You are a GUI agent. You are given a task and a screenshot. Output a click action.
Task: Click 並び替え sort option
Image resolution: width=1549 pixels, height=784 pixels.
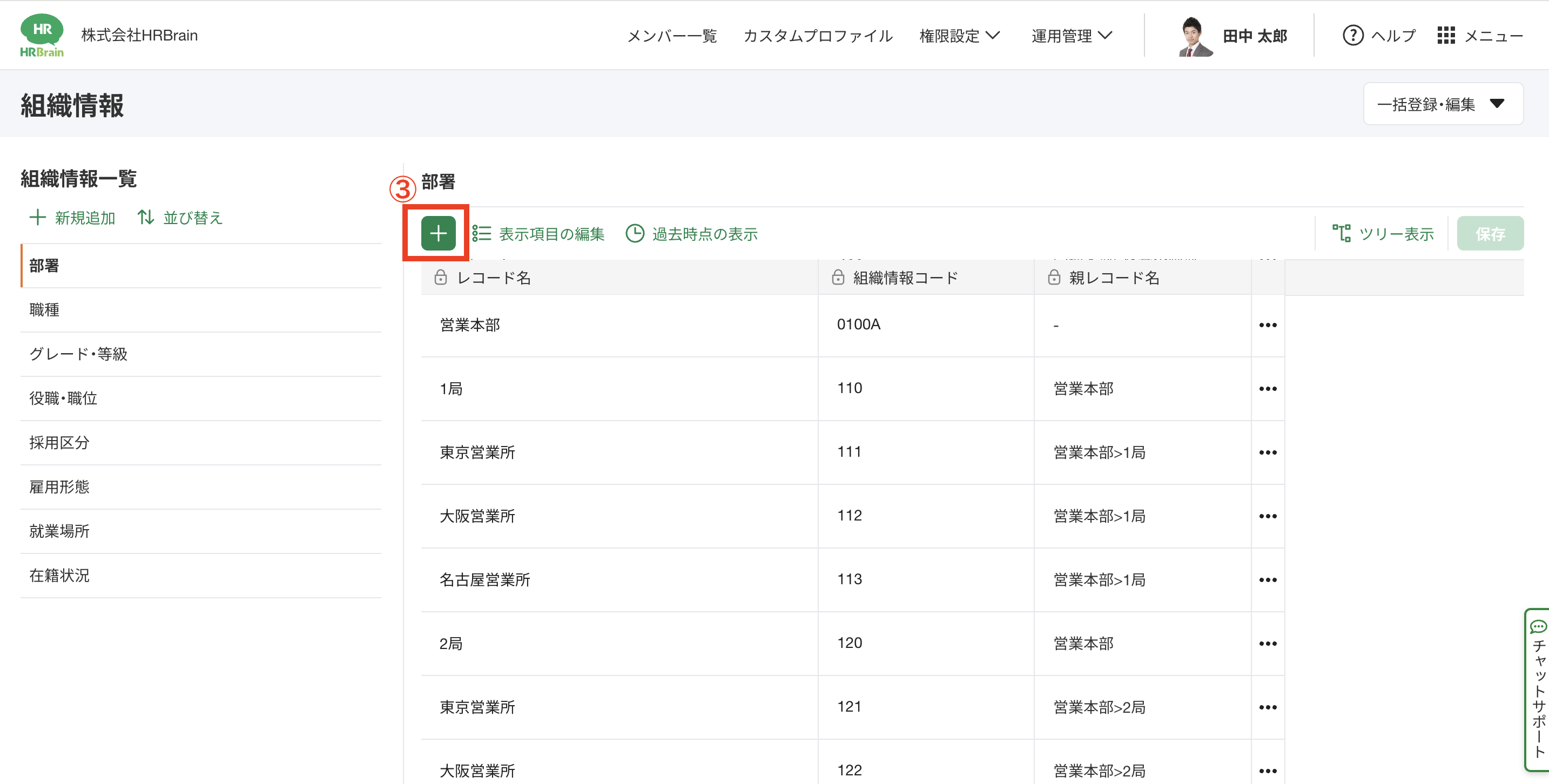point(180,218)
